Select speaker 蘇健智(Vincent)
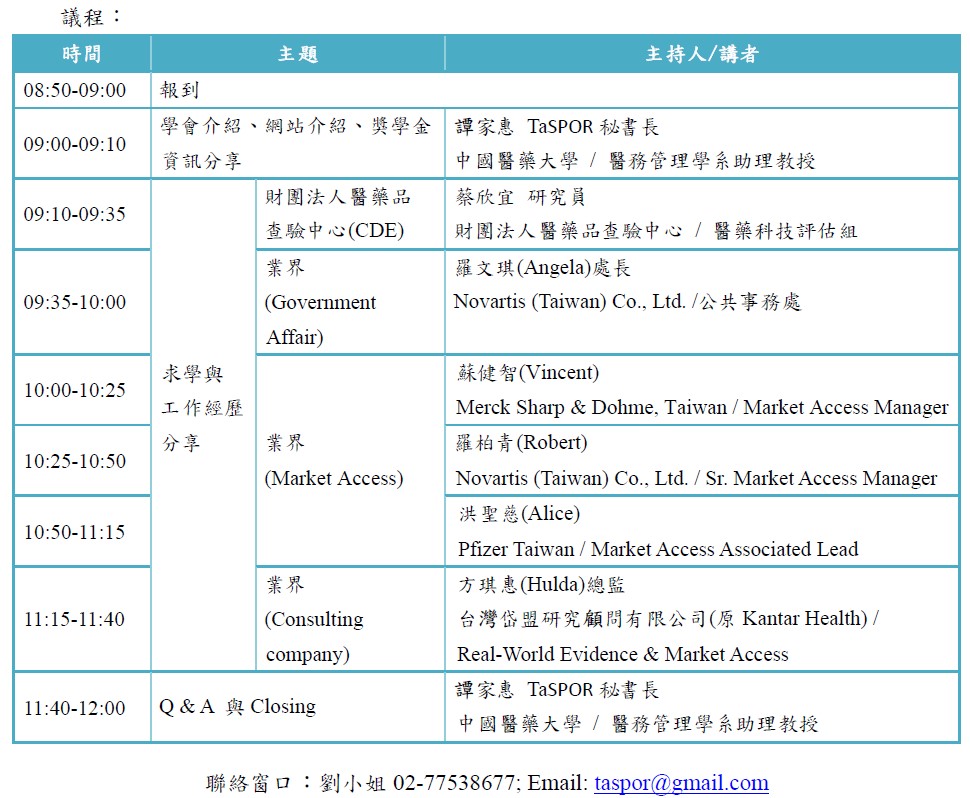Screen dimensions: 970x798 coord(528,372)
